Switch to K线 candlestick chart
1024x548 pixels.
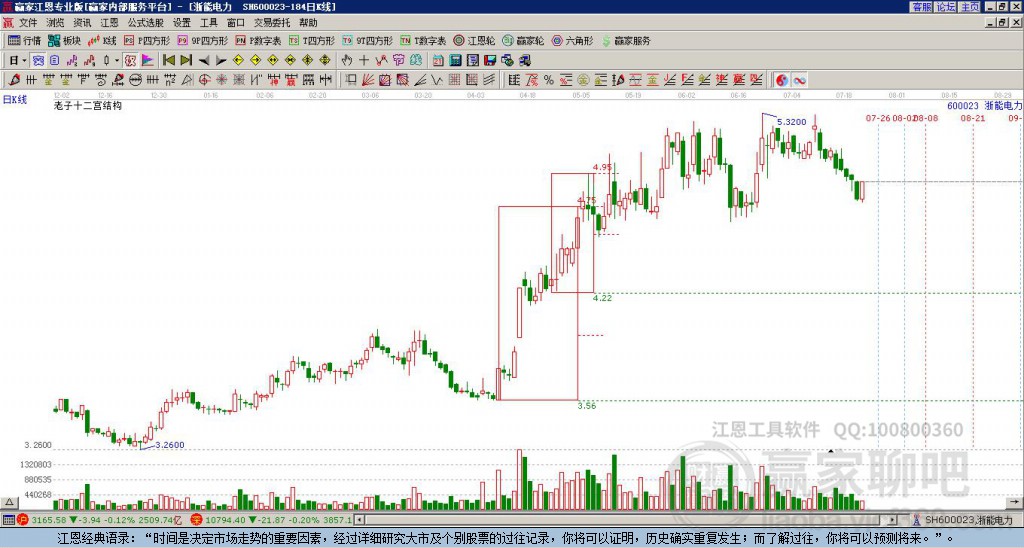pyautogui.click(x=102, y=40)
